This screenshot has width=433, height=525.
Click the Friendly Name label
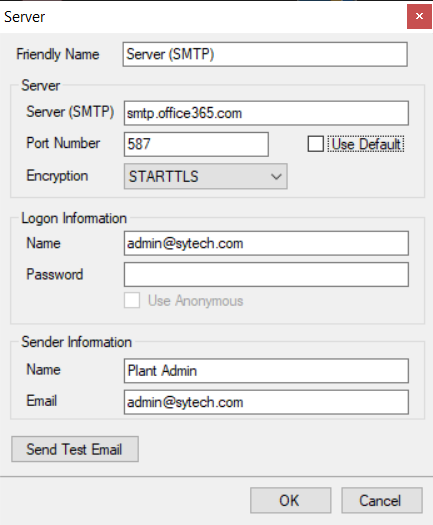58,54
